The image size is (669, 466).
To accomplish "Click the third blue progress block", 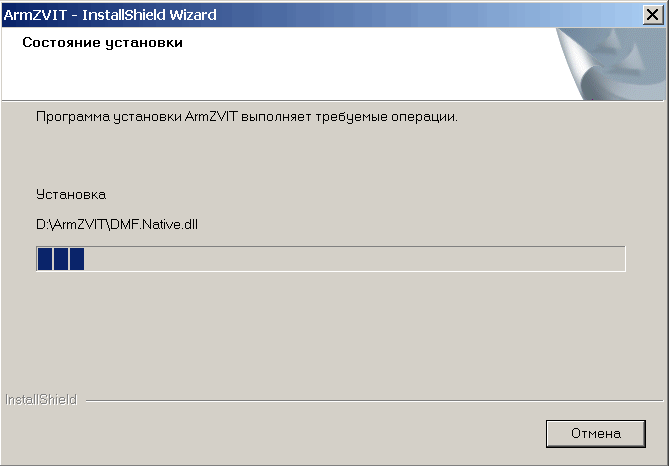I will pos(77,259).
